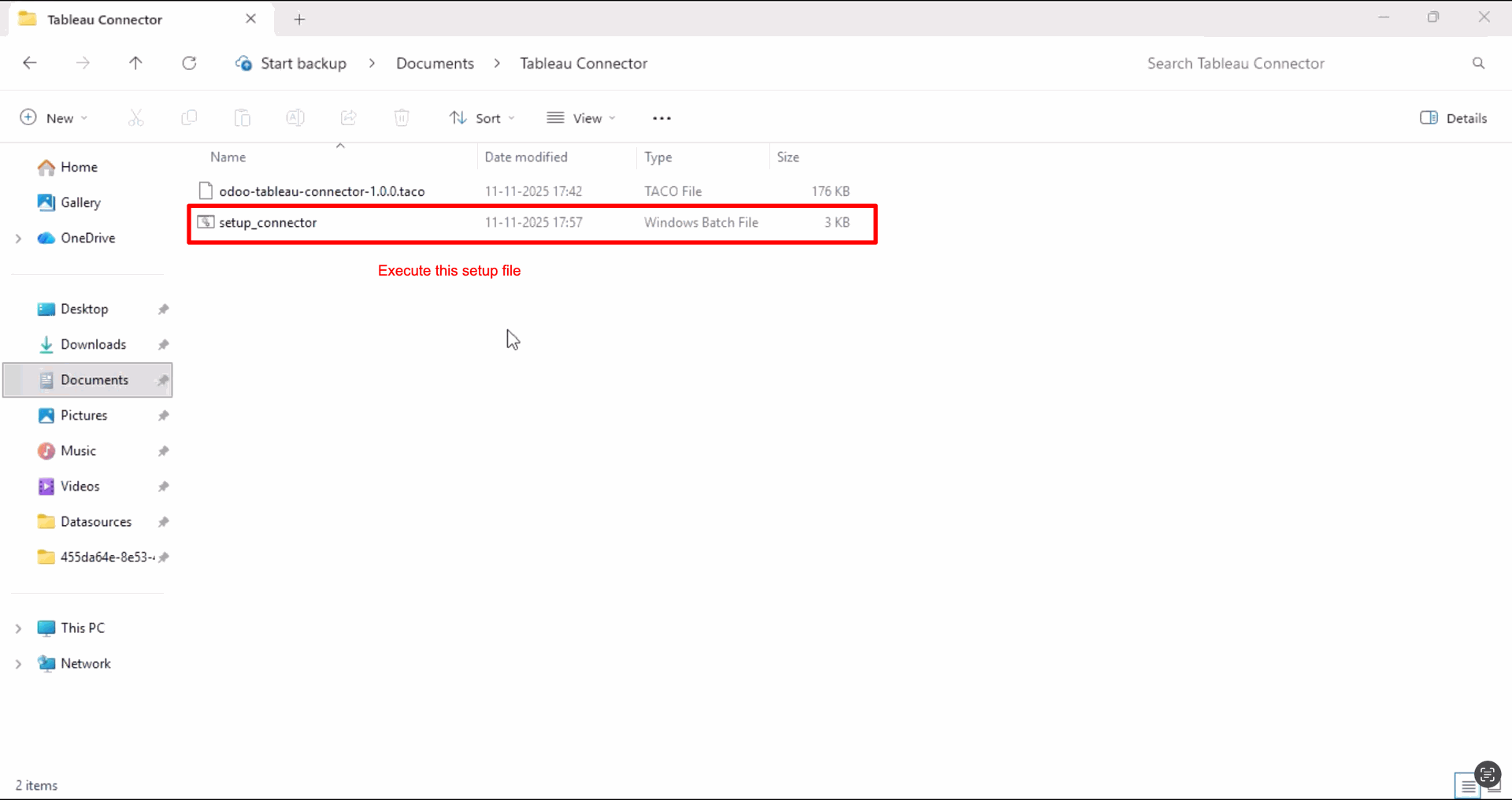The width and height of the screenshot is (1512, 800).
Task: Open Music in the sidebar
Action: point(78,451)
